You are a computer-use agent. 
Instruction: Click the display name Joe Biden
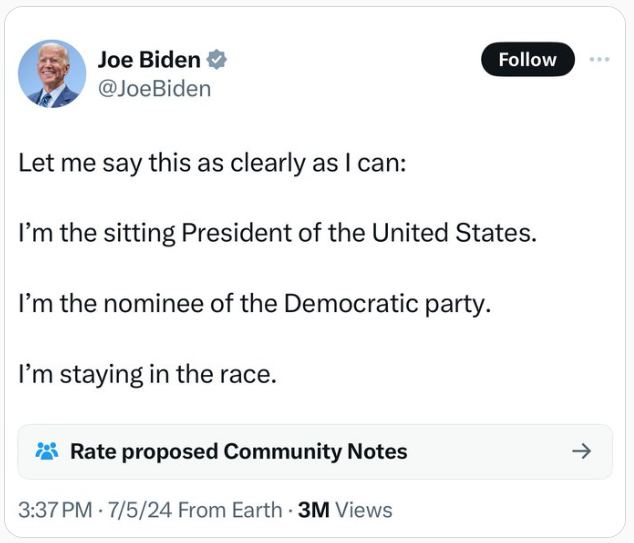pyautogui.click(x=149, y=60)
